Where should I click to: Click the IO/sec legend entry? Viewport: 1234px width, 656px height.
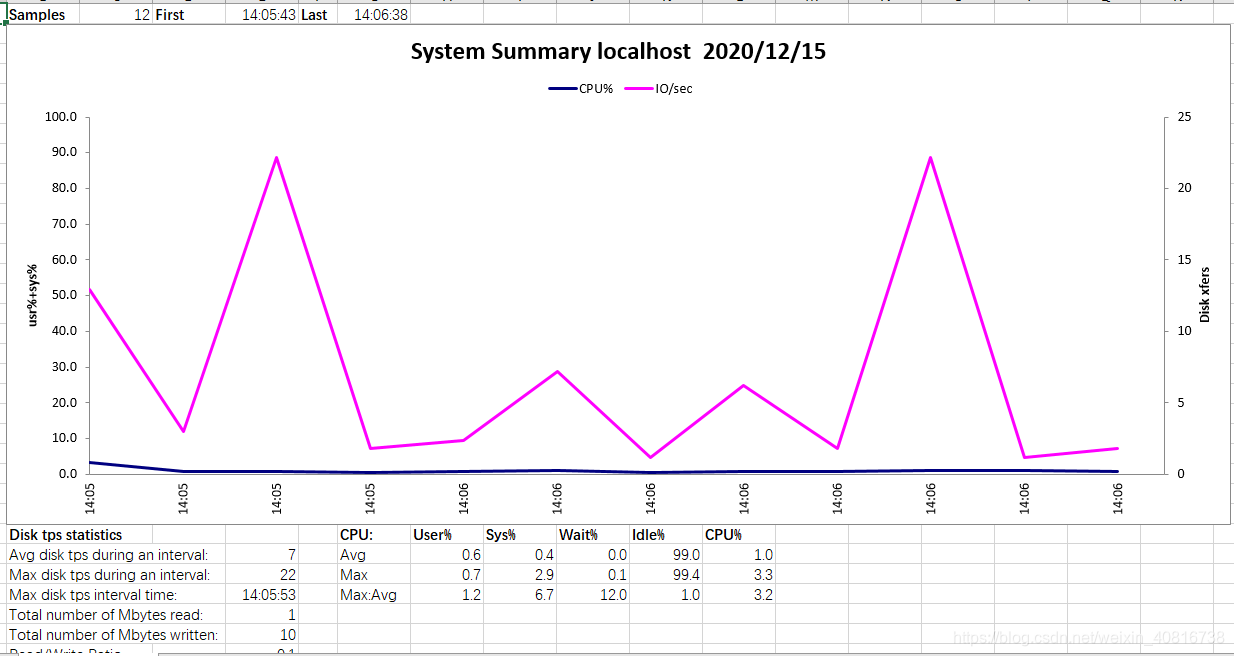pyautogui.click(x=659, y=89)
